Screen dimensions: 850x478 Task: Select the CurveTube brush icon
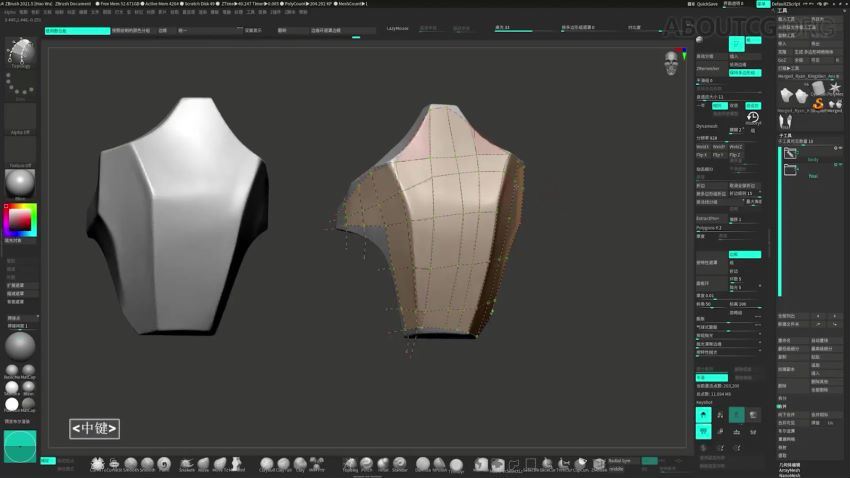coord(97,464)
